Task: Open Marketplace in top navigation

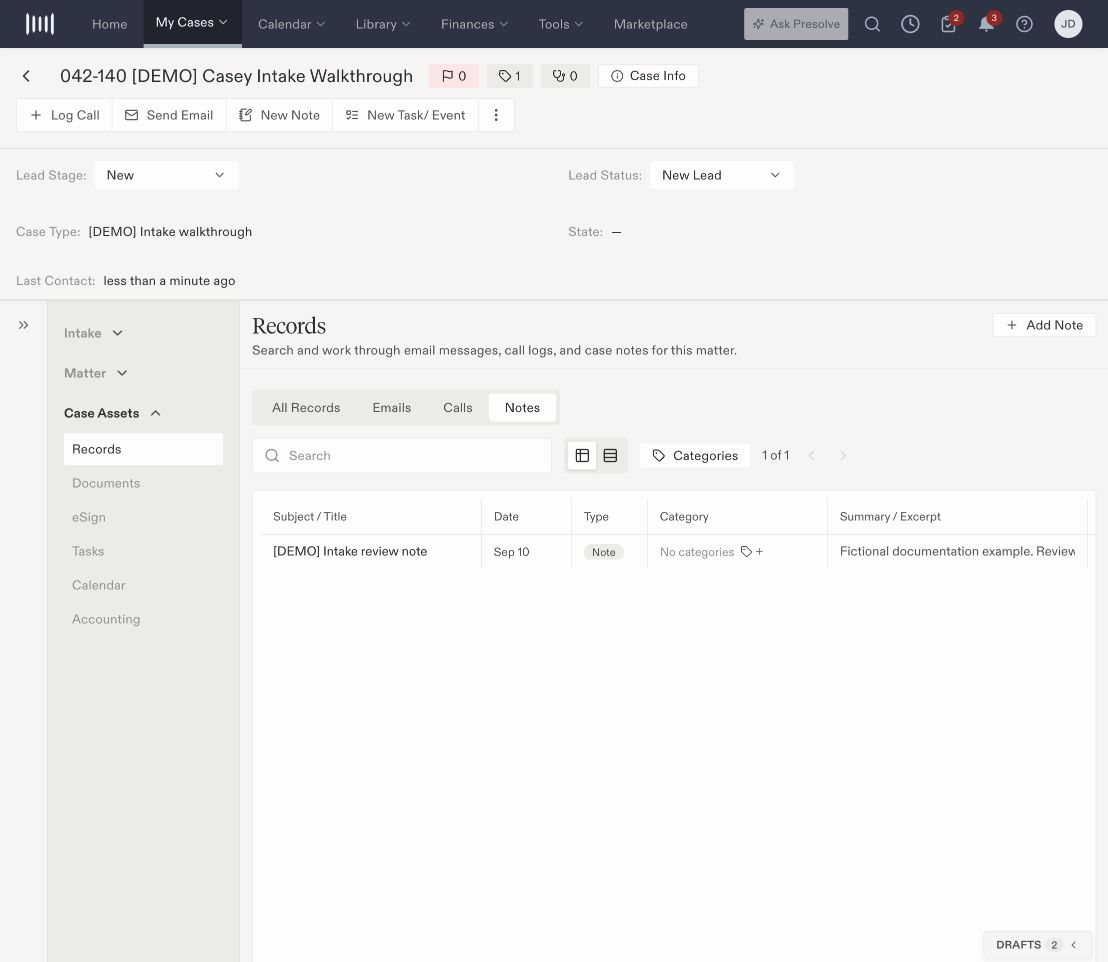Action: click(x=650, y=24)
